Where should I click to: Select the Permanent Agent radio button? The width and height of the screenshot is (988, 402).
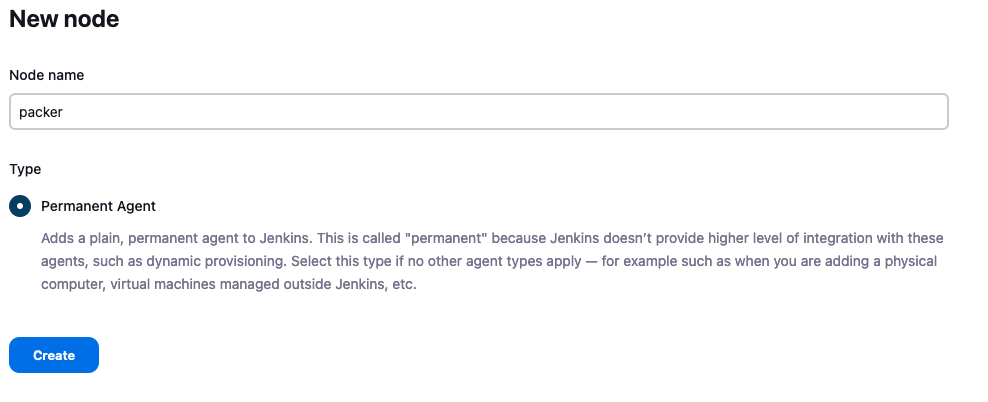[20, 206]
